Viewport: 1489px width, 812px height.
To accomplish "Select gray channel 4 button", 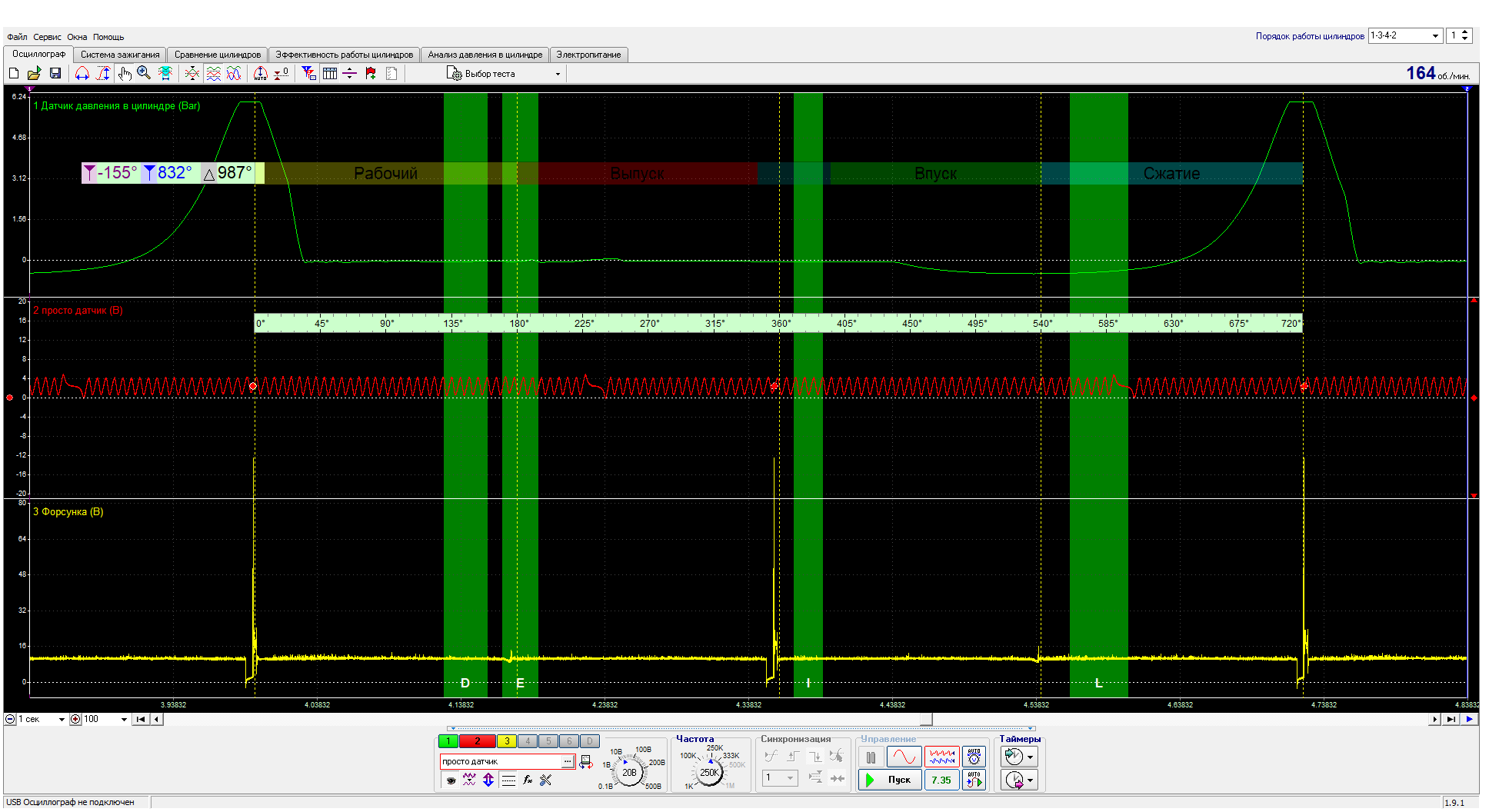I will (x=528, y=741).
